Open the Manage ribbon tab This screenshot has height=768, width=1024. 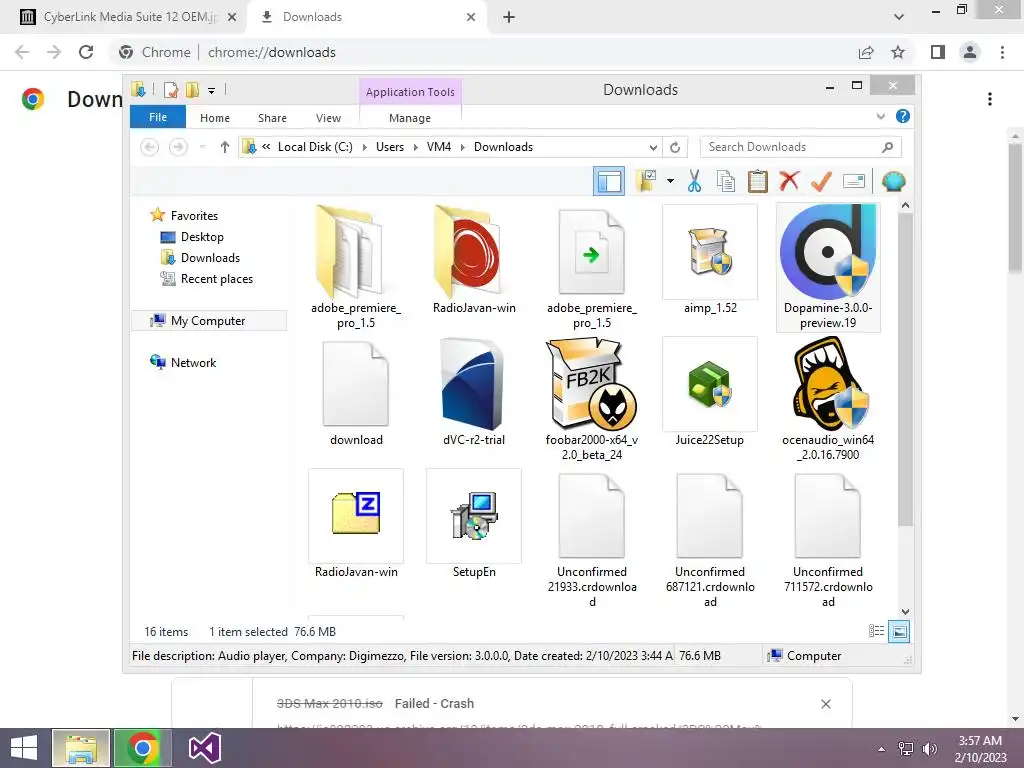pos(409,118)
